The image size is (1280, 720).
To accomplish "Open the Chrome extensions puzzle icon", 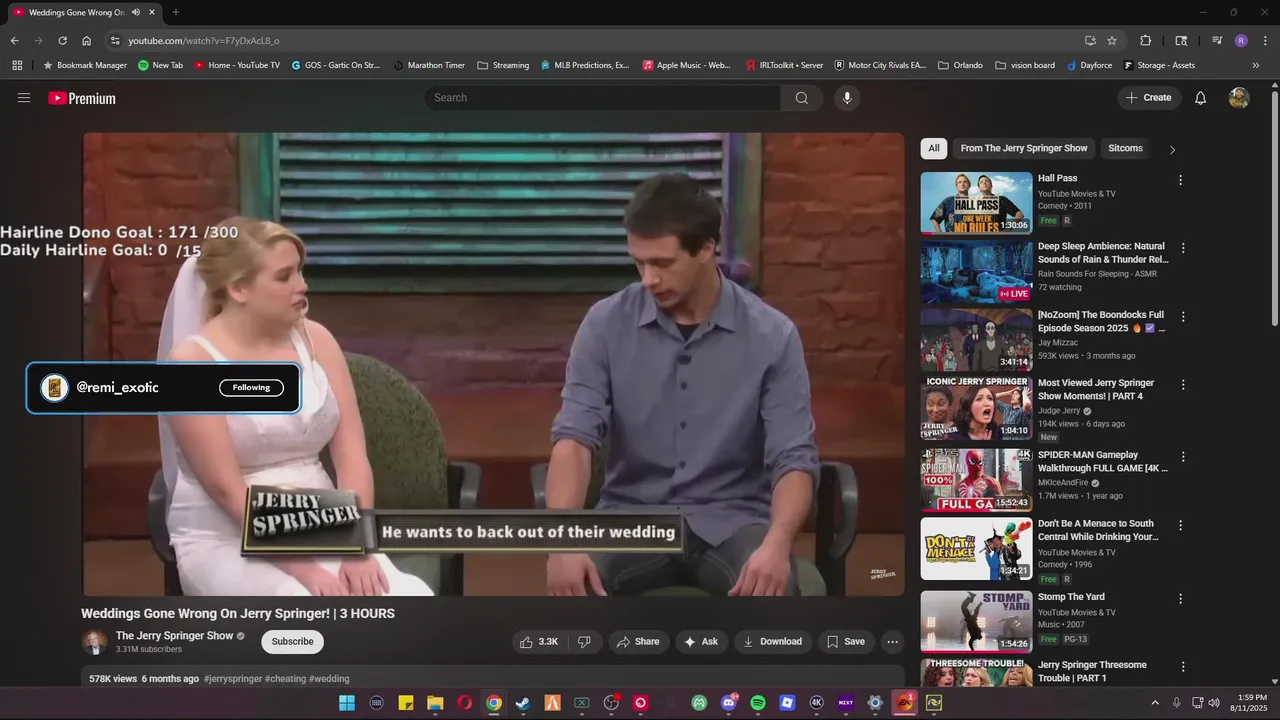I will [1146, 41].
